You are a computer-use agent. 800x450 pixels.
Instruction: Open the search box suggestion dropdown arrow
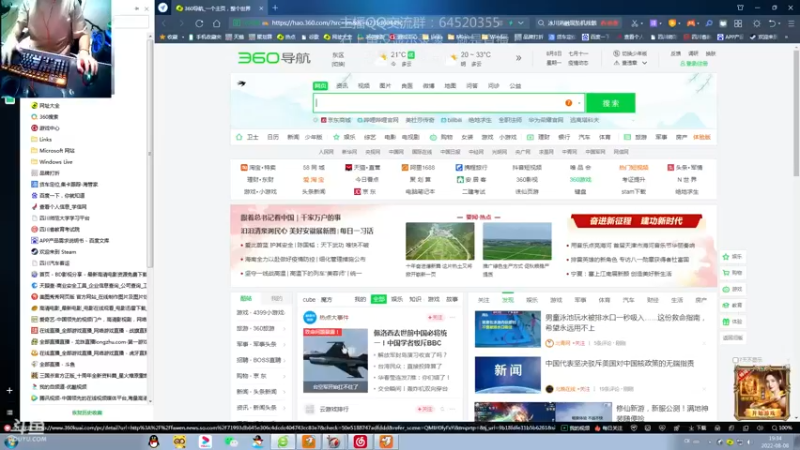pyautogui.click(x=579, y=103)
